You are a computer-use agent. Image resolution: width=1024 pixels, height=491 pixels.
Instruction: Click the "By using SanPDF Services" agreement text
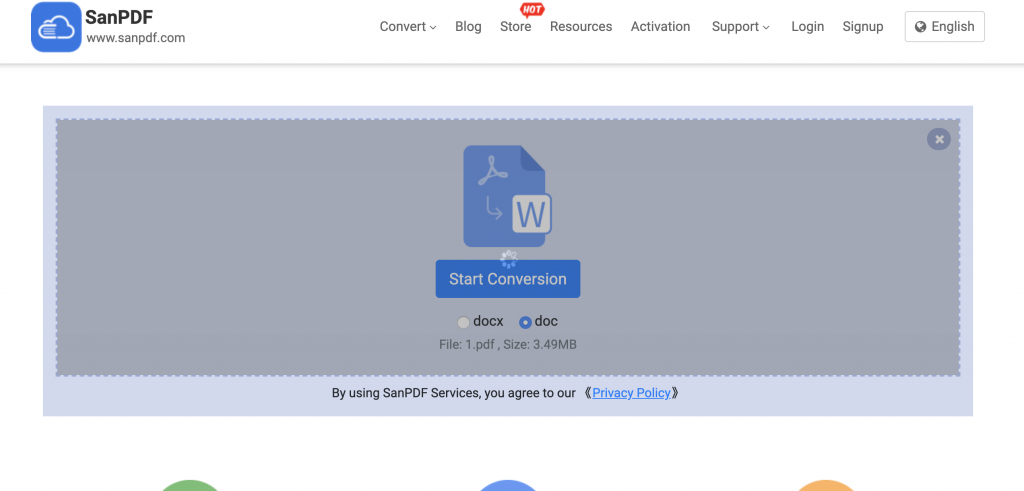[454, 393]
